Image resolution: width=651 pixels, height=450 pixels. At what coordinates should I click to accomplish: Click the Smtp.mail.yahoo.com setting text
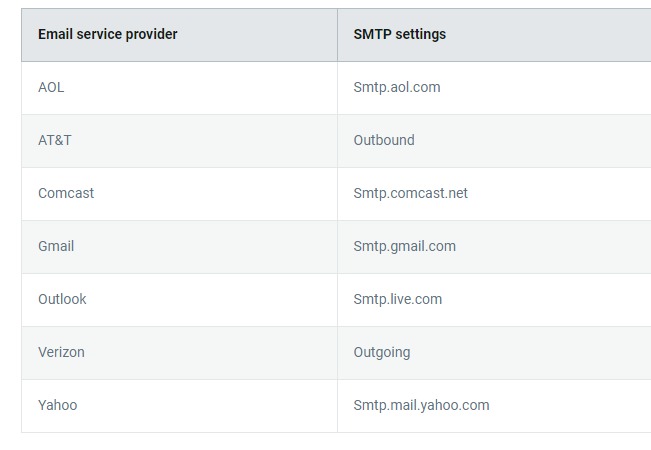pos(421,406)
